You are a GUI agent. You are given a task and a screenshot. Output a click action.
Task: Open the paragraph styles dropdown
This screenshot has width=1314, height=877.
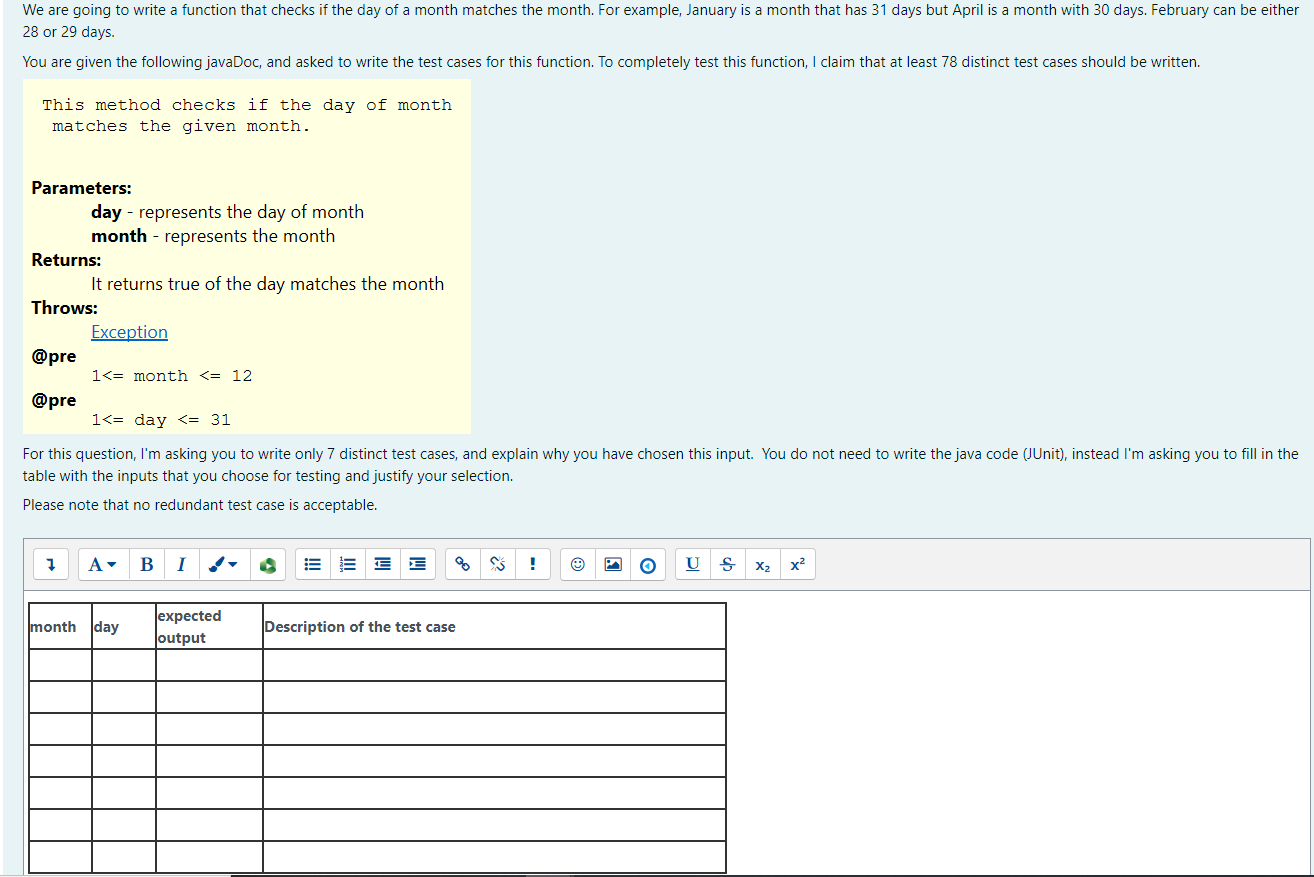click(102, 564)
